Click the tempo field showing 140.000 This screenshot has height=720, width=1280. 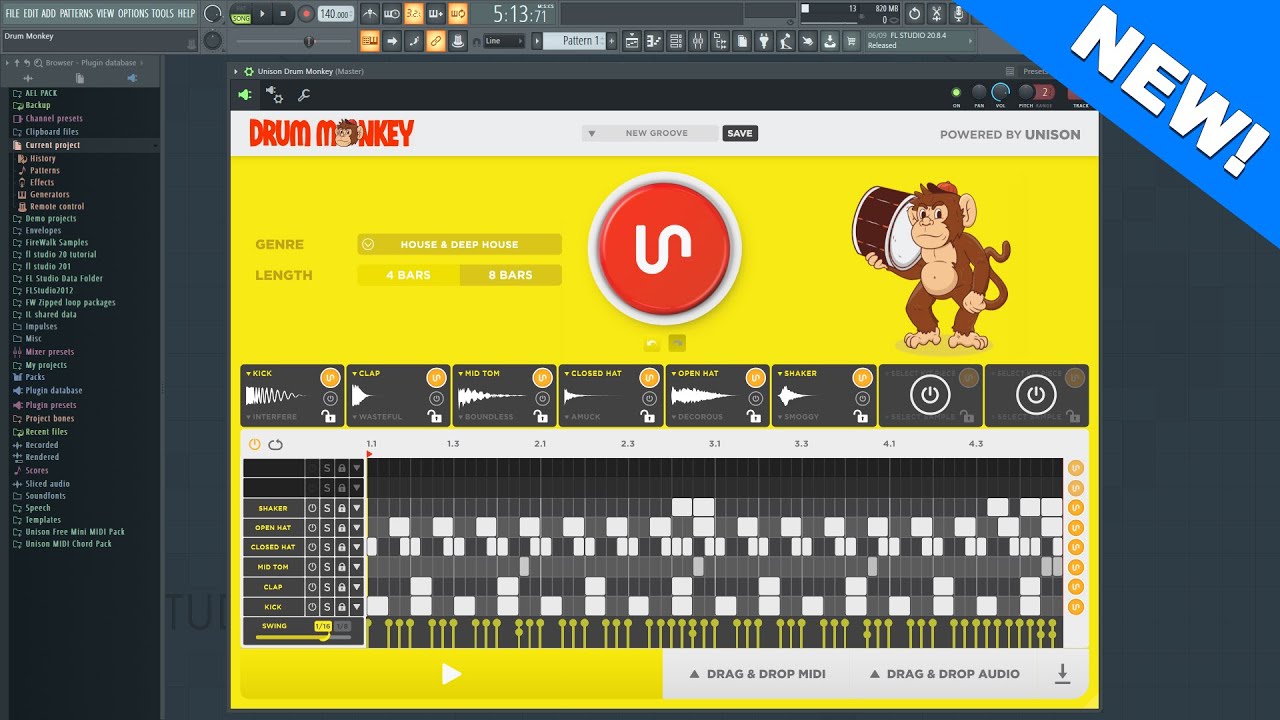pyautogui.click(x=335, y=14)
